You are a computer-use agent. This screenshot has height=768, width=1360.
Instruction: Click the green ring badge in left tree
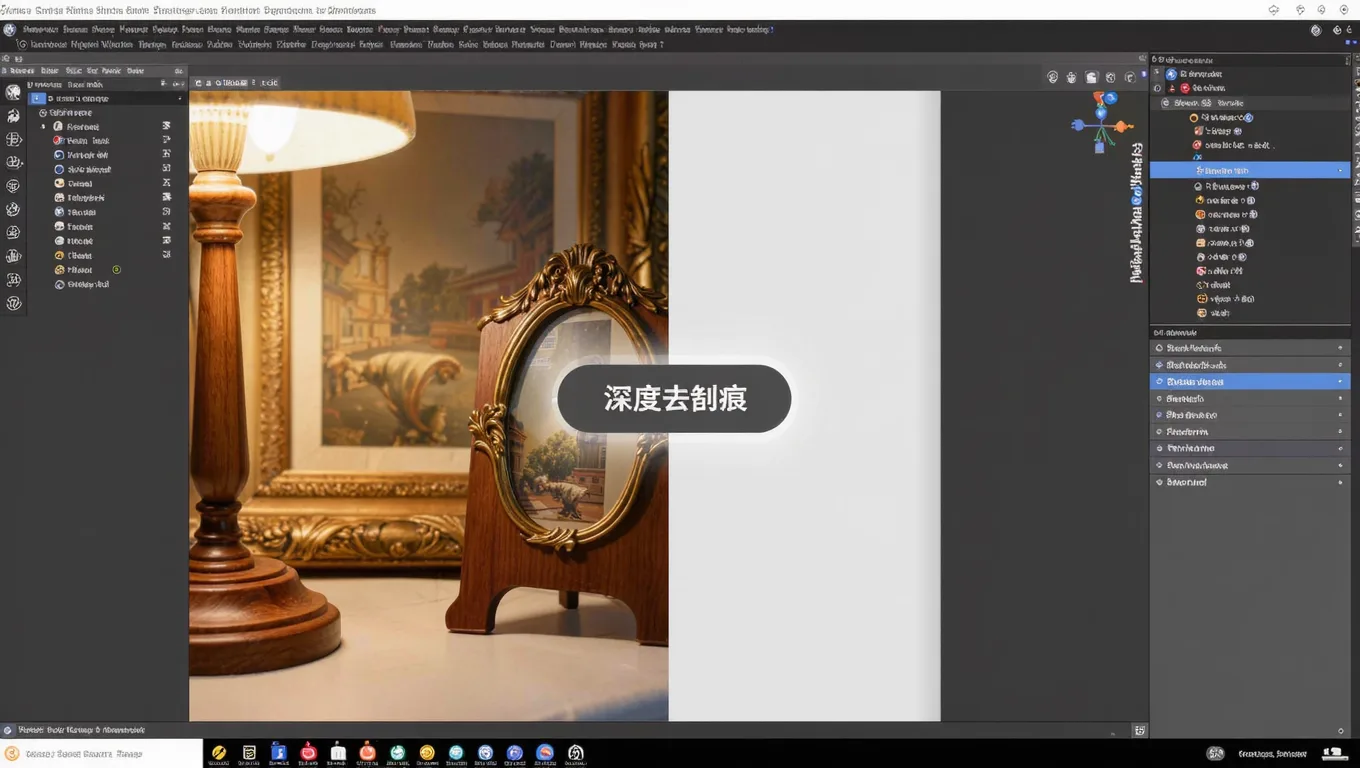click(116, 270)
